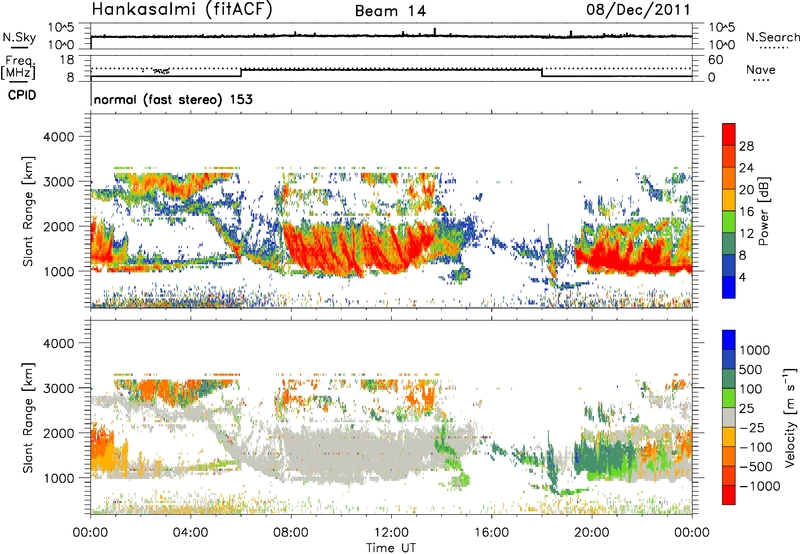Pick the light green 12–16 dB power swatch
The width and height of the screenshot is (800, 554).
(729, 222)
